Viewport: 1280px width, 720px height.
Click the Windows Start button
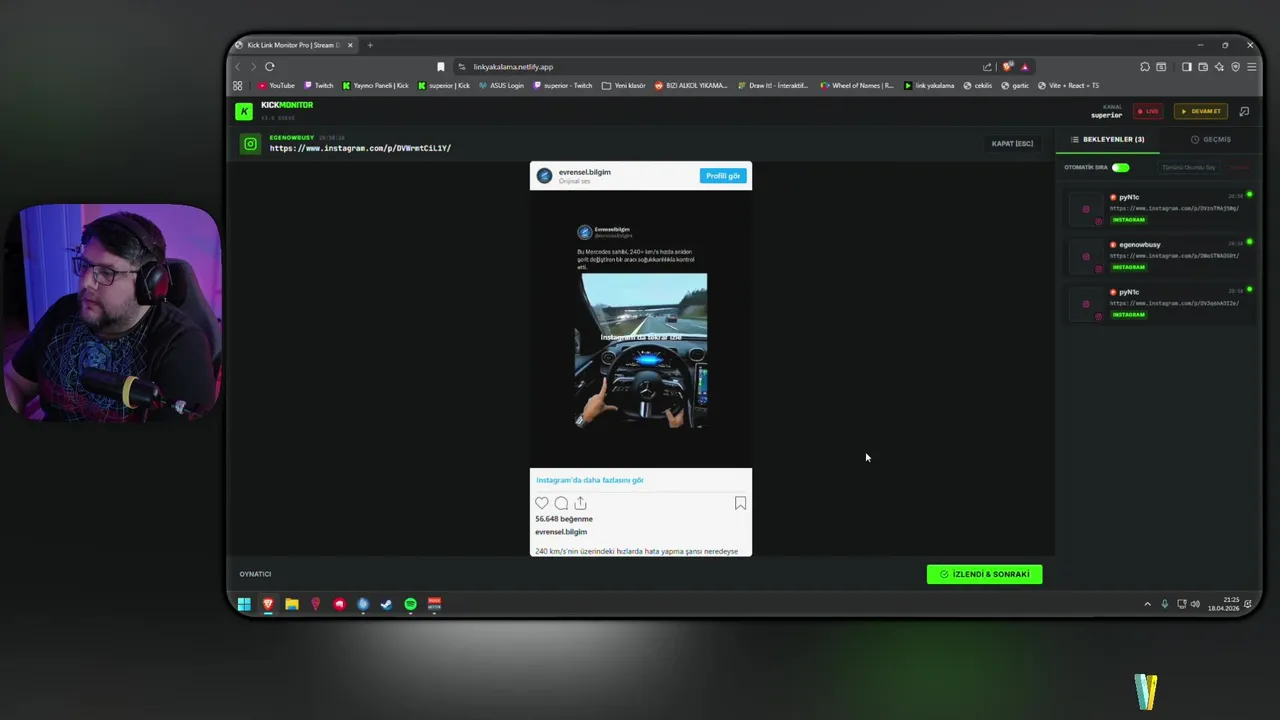click(244, 604)
